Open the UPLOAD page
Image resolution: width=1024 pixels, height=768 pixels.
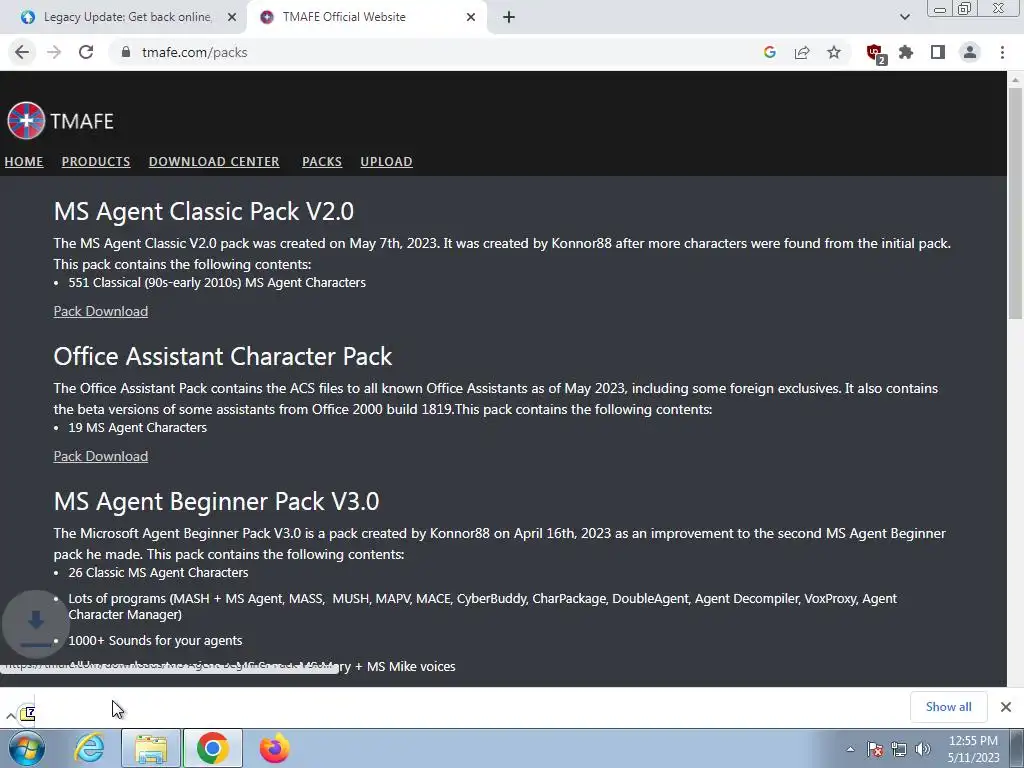click(x=387, y=161)
